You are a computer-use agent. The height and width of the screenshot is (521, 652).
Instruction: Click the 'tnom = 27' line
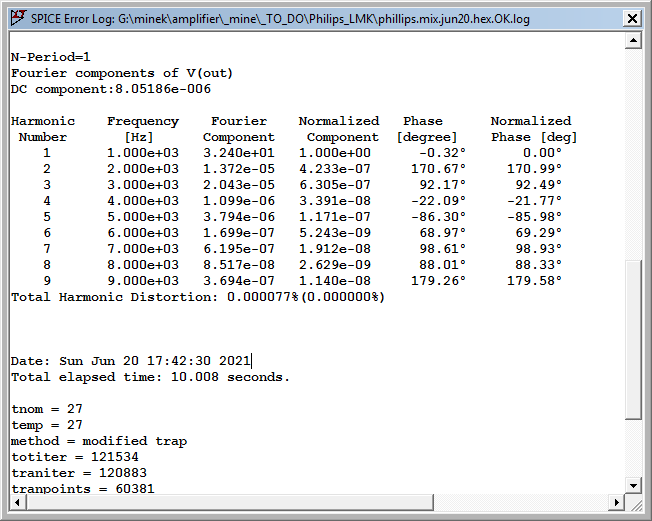click(x=47, y=409)
